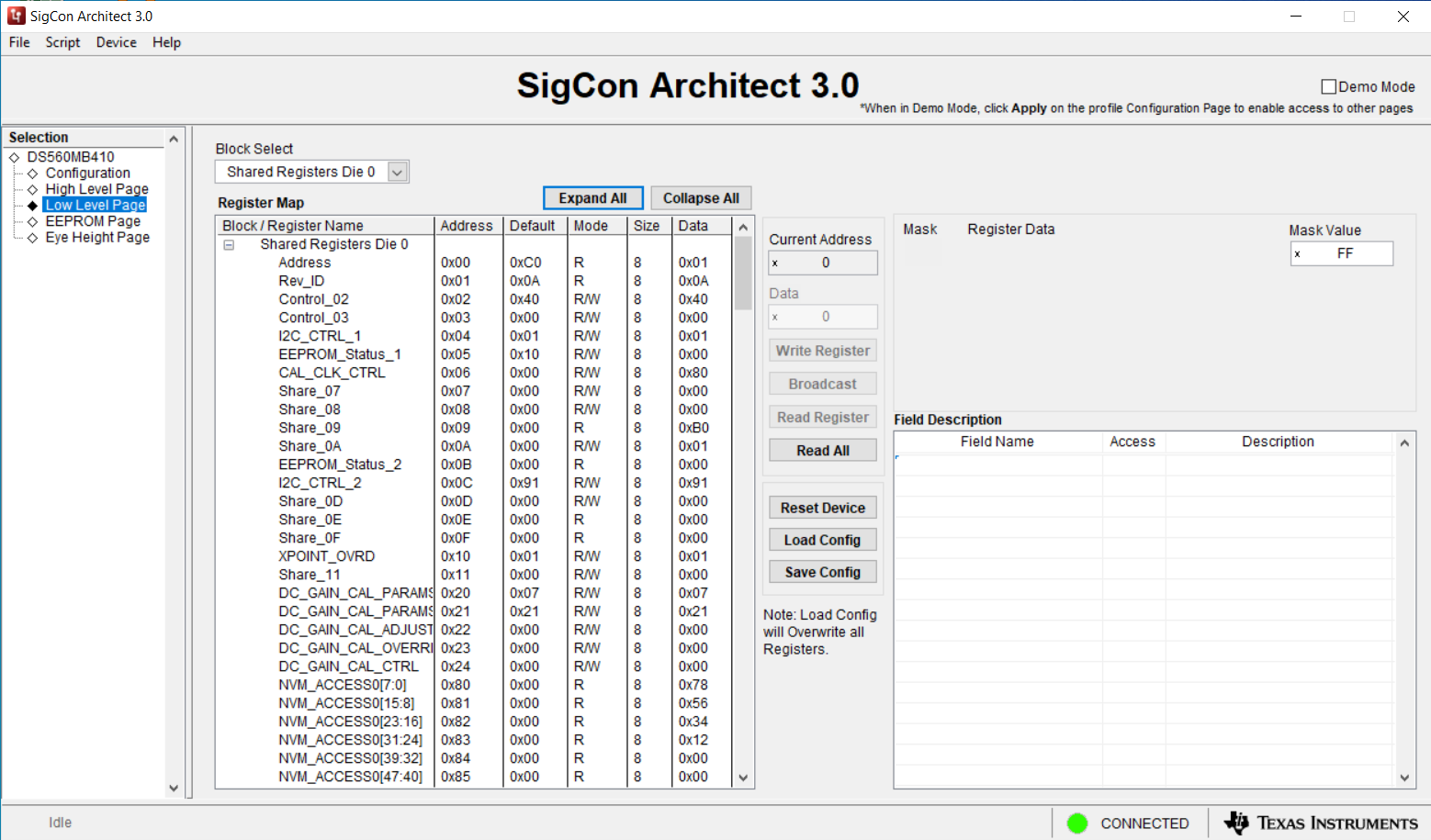Click the Load Config button

pyautogui.click(x=822, y=541)
